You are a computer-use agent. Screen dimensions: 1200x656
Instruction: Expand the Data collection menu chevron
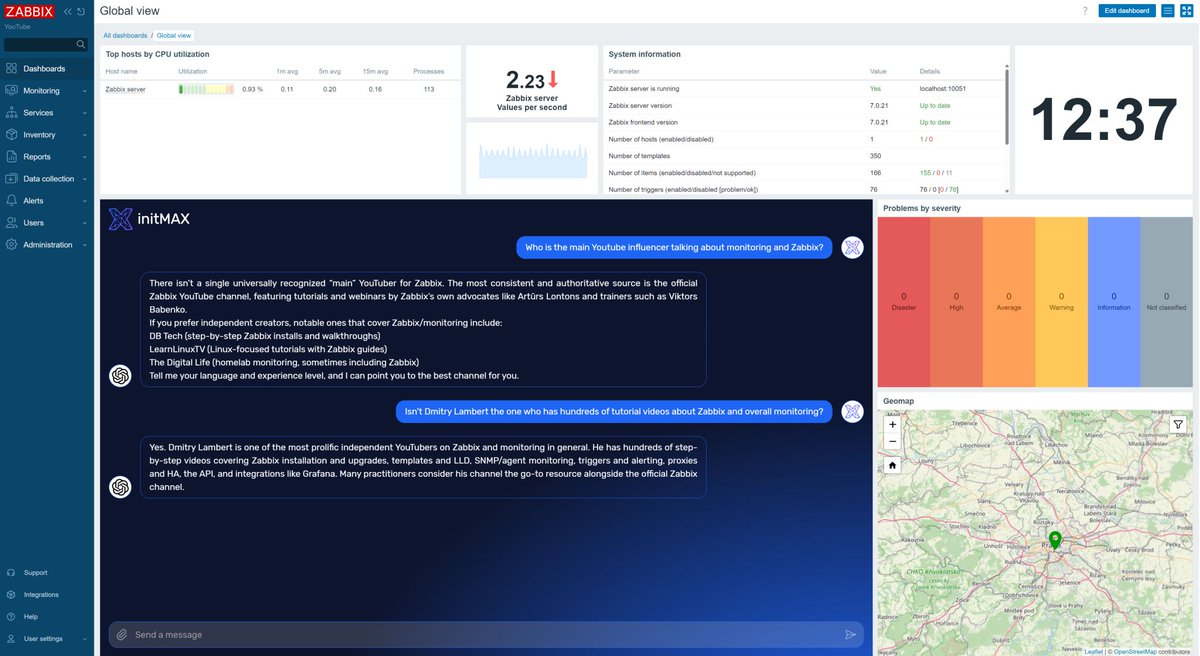click(85, 179)
